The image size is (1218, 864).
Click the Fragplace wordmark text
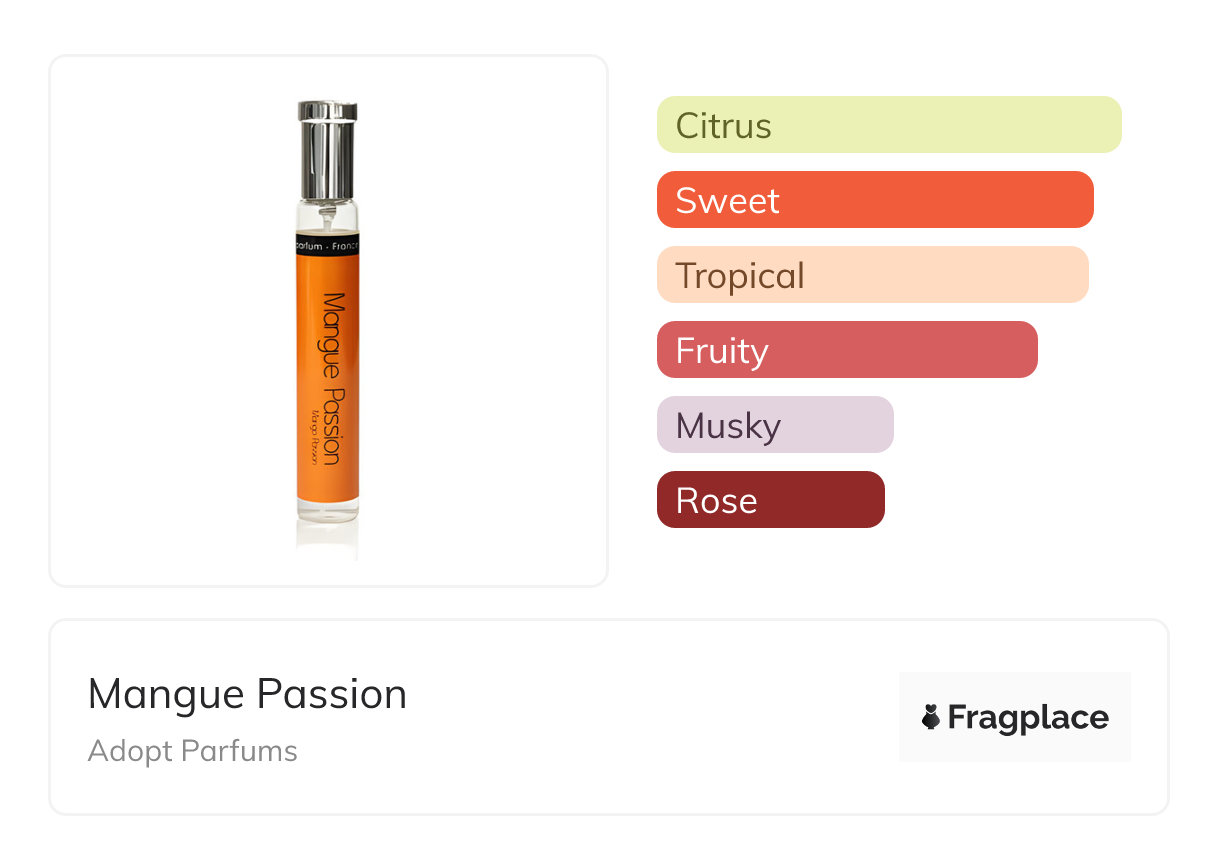(1028, 718)
